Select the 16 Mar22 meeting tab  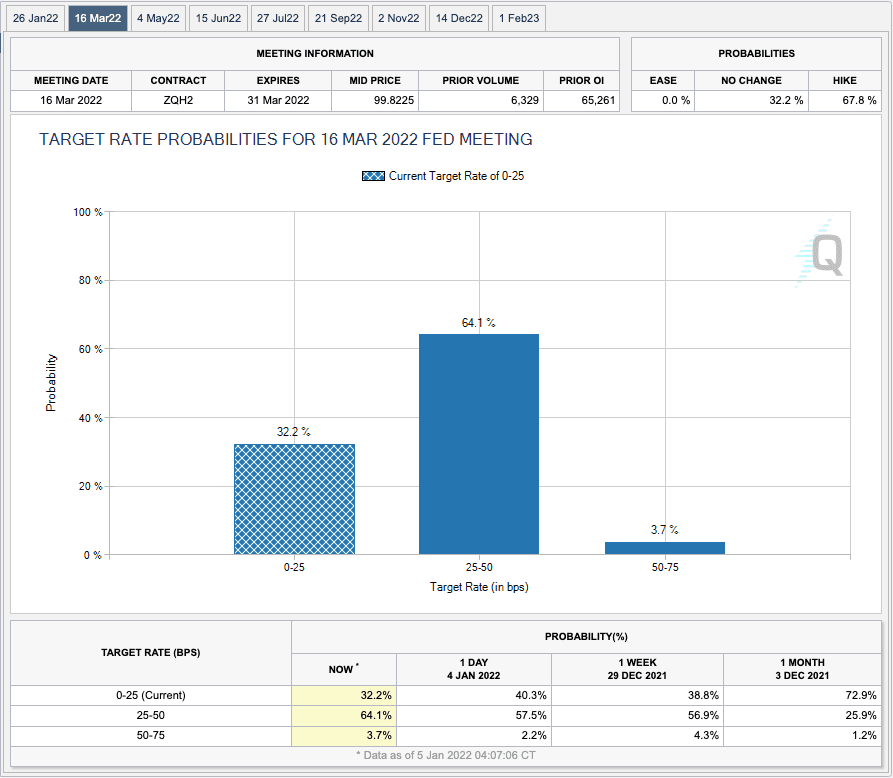pos(98,18)
